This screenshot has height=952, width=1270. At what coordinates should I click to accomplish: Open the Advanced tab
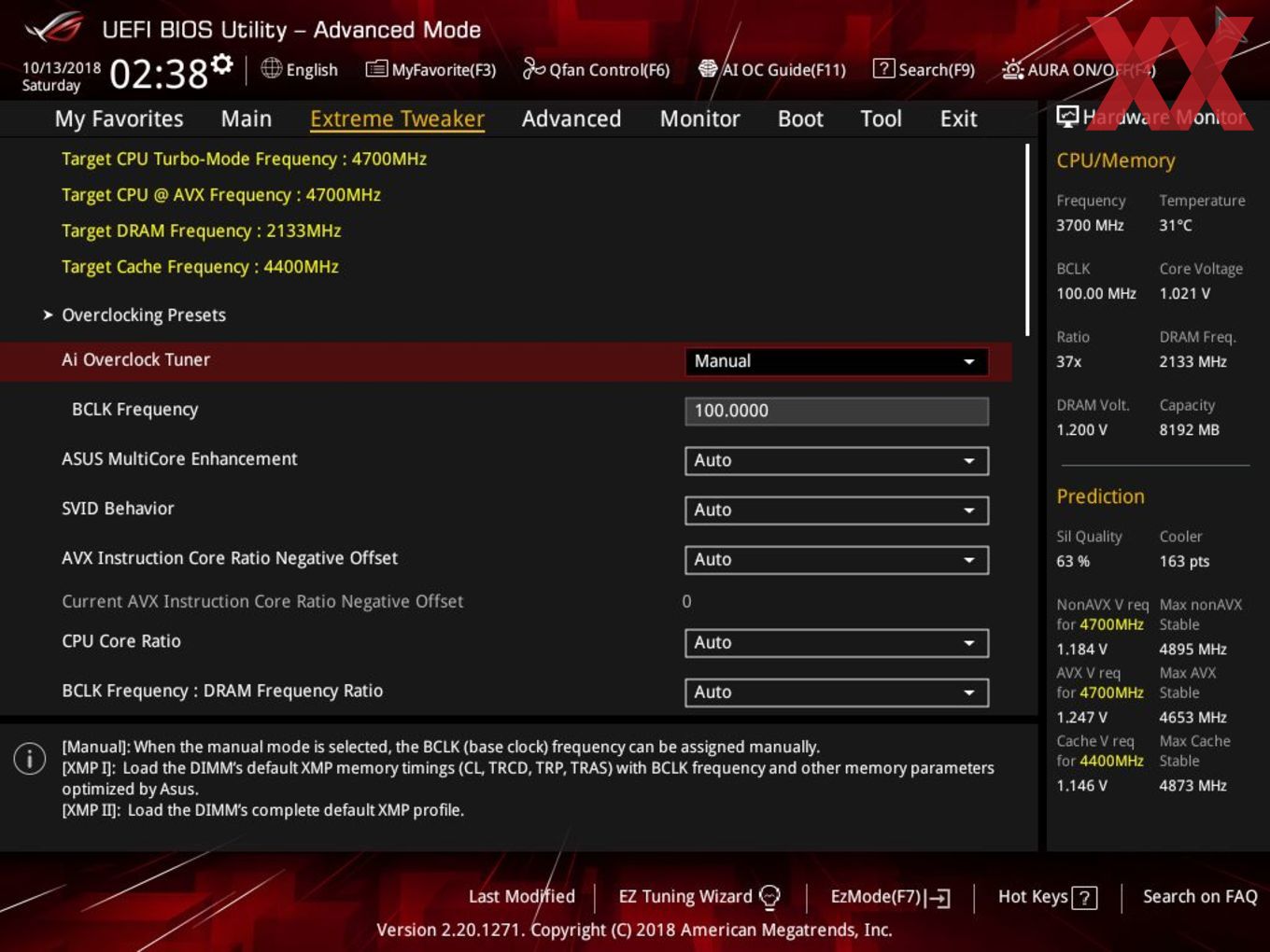coord(571,119)
